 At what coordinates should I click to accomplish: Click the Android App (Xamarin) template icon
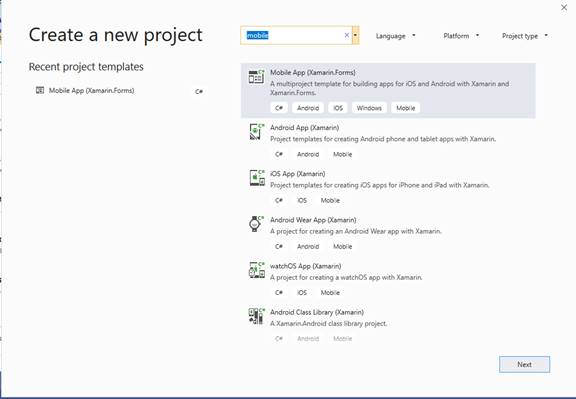tap(257, 132)
